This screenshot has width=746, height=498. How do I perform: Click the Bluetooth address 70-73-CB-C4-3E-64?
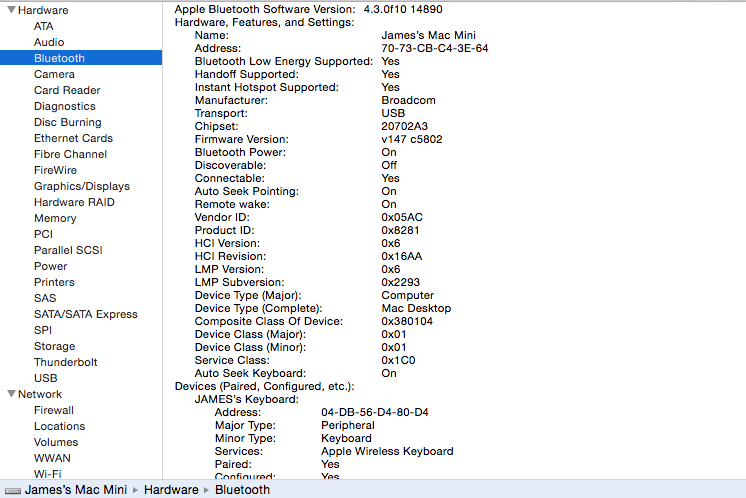click(435, 48)
